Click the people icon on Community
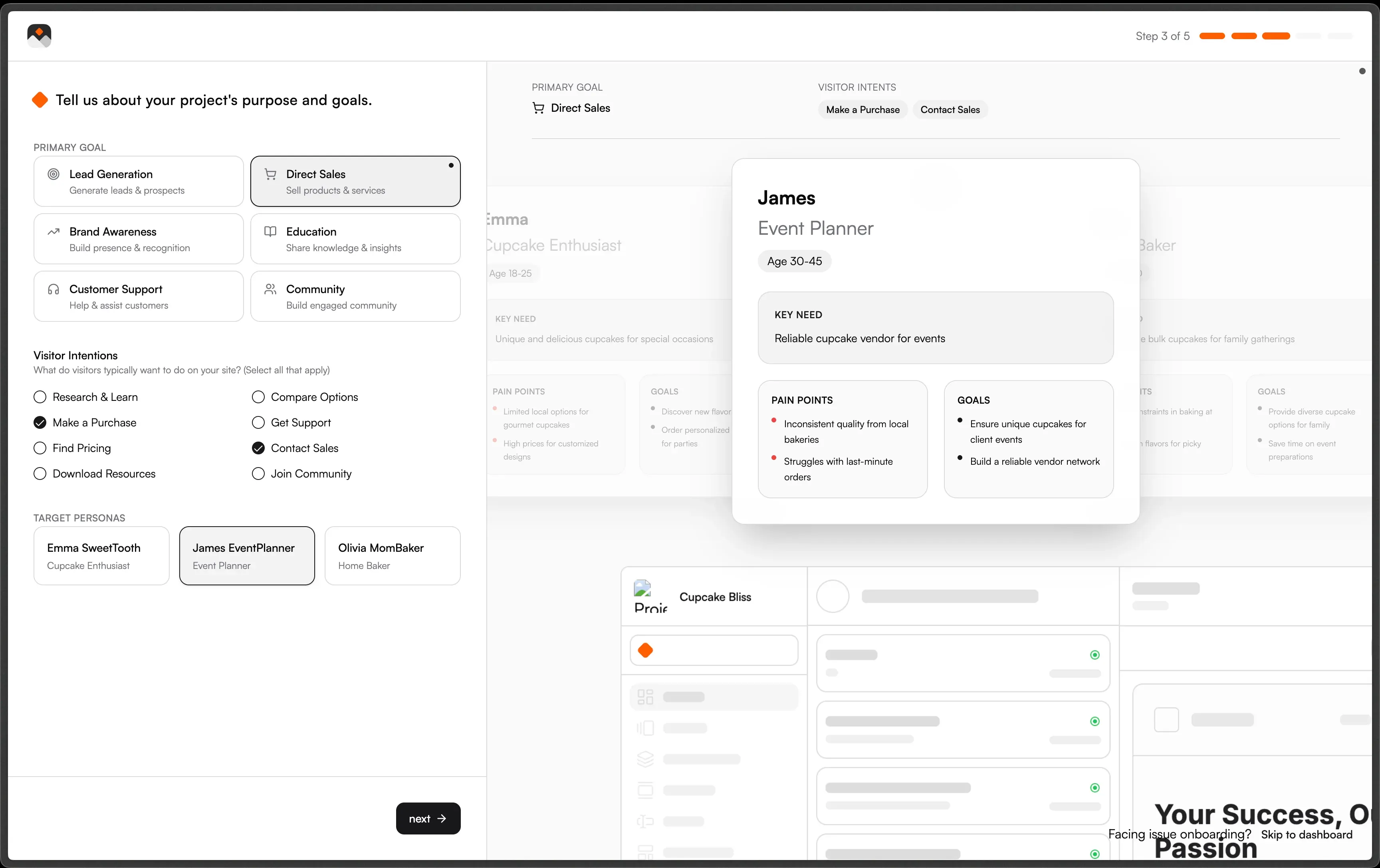1380x868 pixels. (270, 289)
